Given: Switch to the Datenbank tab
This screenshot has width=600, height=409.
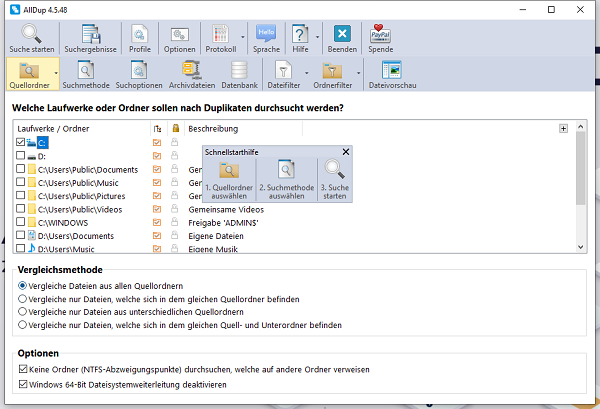Looking at the screenshot, I should click(x=240, y=74).
